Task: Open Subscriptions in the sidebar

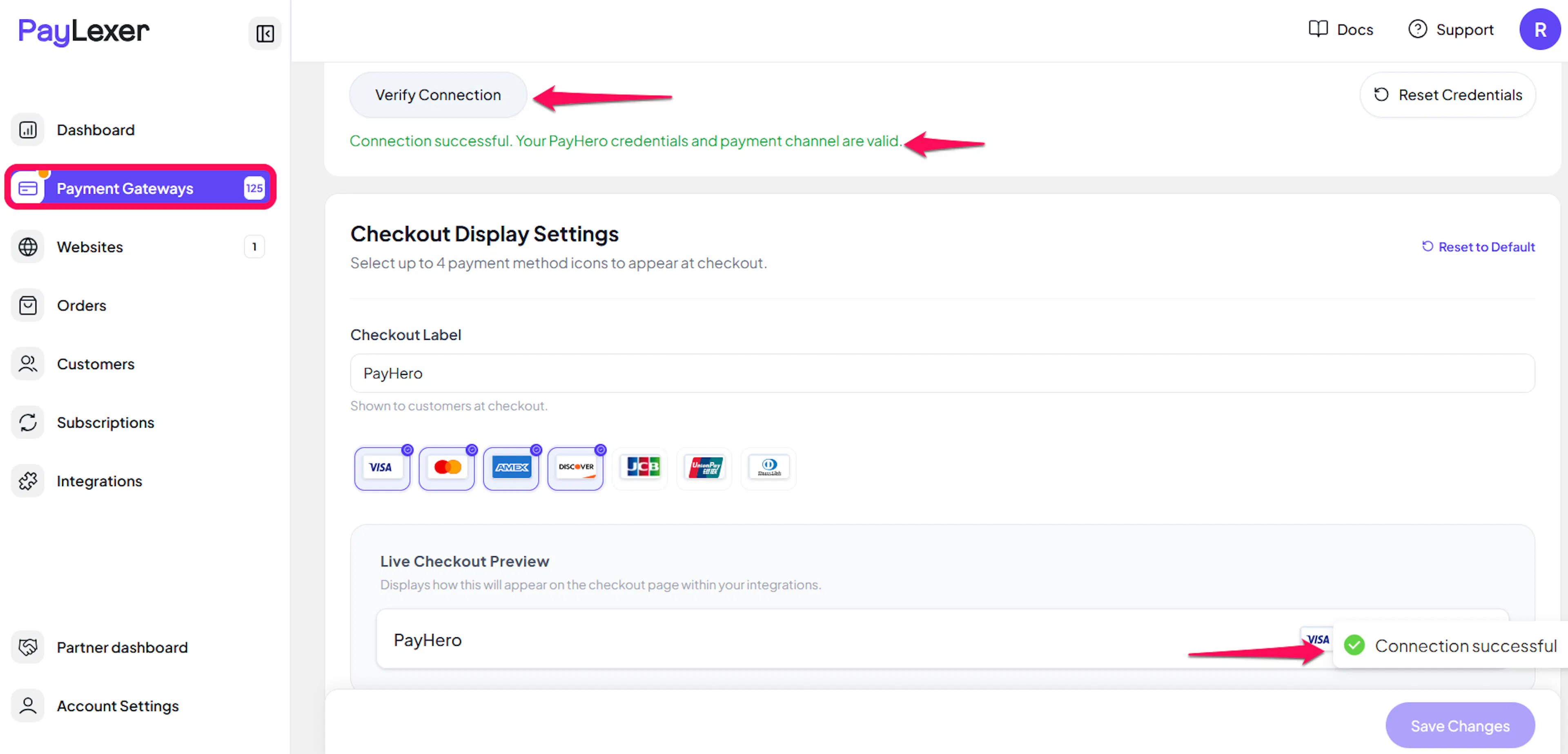Action: click(x=140, y=422)
